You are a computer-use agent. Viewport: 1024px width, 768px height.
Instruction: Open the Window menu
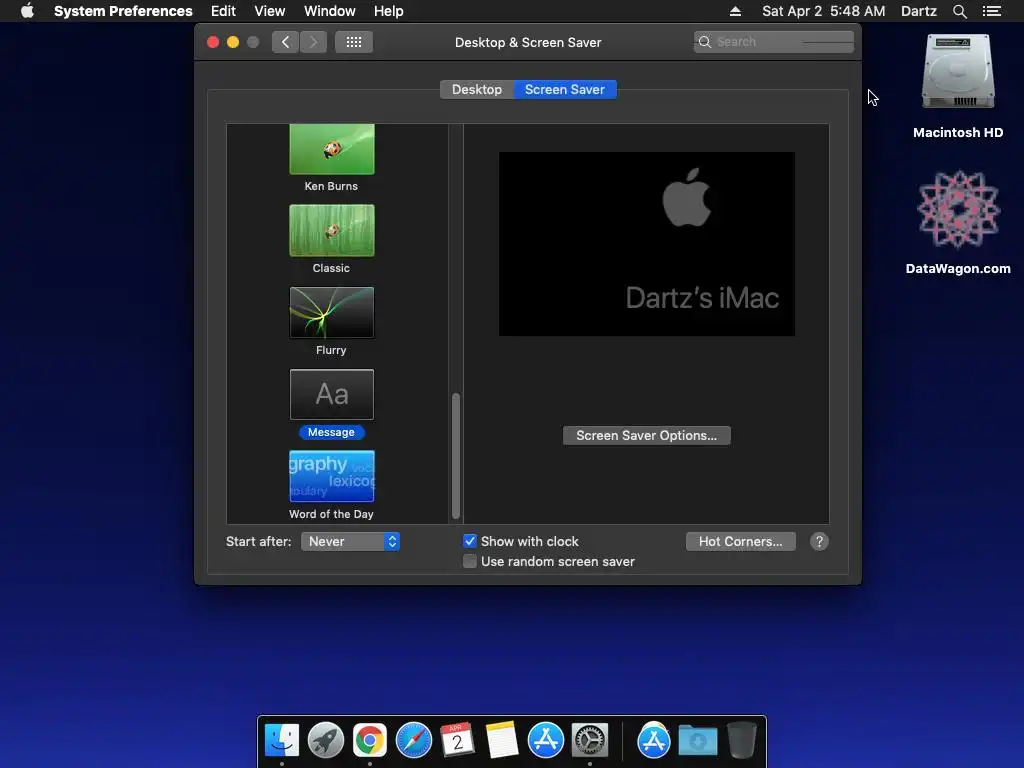(x=329, y=11)
